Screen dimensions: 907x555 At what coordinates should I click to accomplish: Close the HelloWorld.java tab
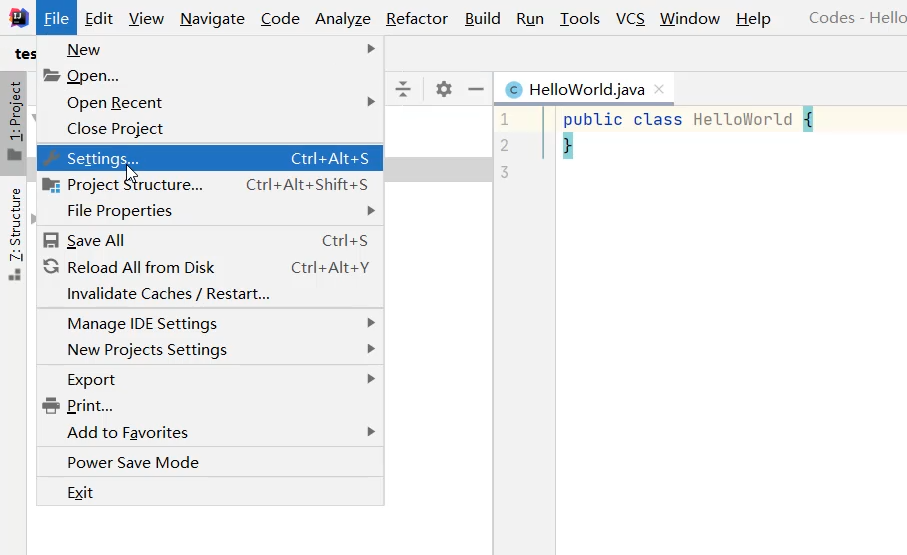tap(659, 89)
